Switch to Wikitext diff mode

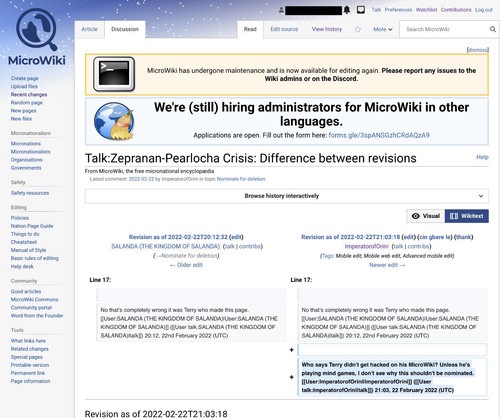tap(467, 216)
